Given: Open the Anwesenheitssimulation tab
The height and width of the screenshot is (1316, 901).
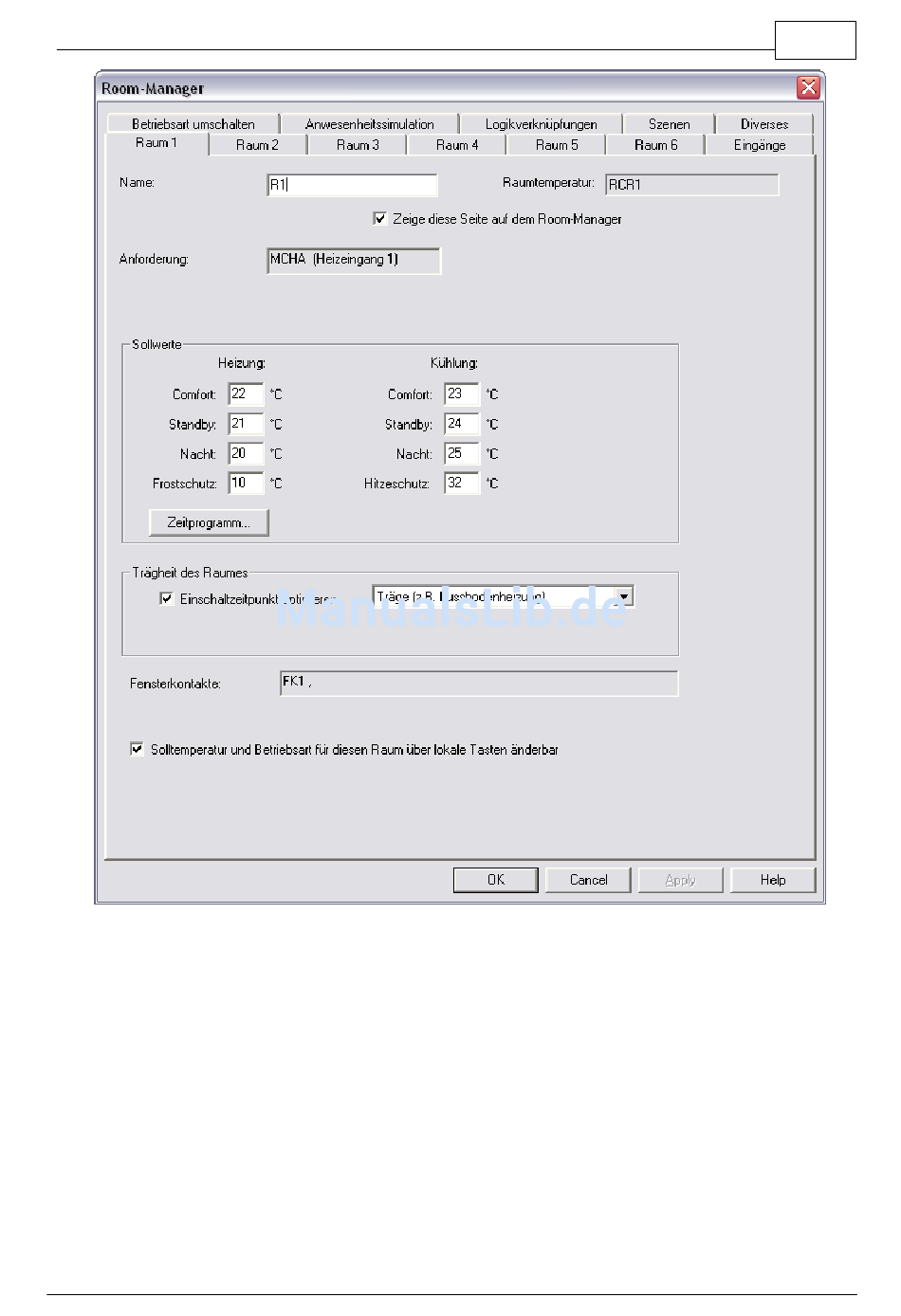Looking at the screenshot, I should pyautogui.click(x=370, y=124).
